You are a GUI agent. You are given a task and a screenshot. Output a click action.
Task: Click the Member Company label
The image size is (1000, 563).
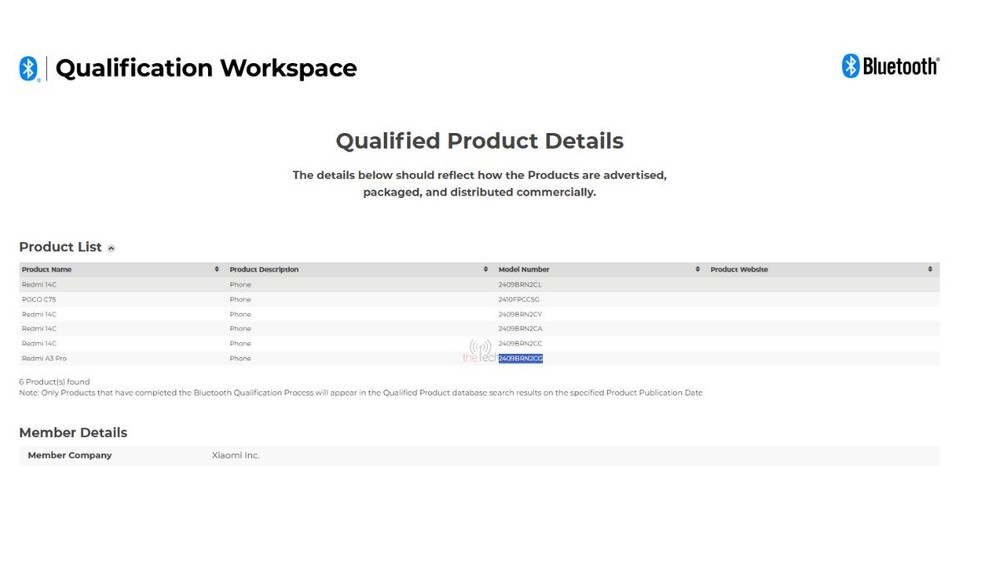(70, 455)
